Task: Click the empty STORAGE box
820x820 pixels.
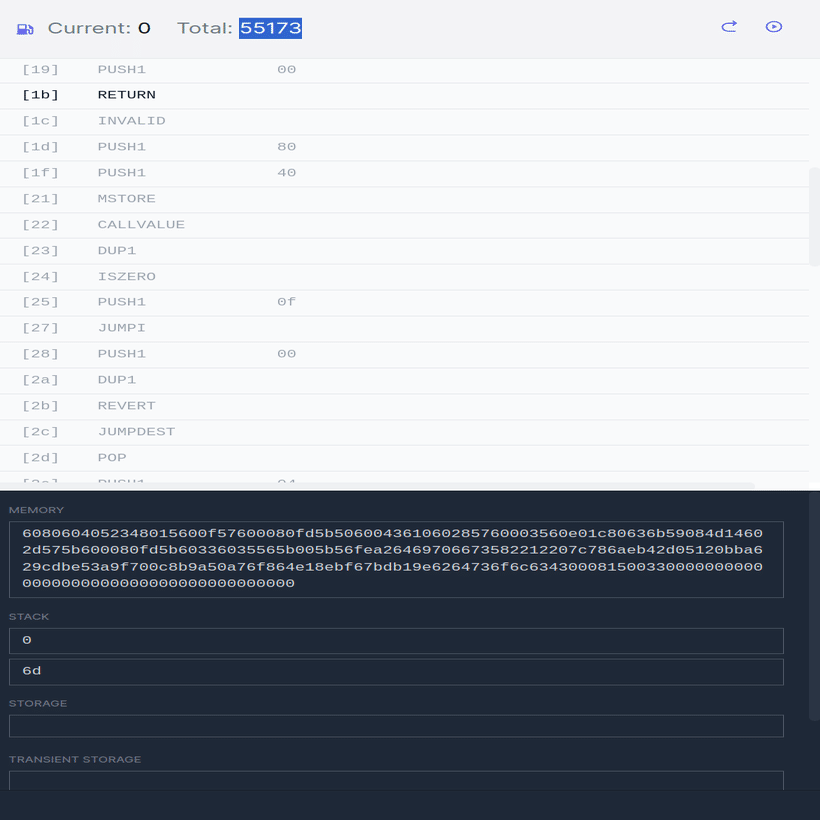Action: tap(396, 726)
